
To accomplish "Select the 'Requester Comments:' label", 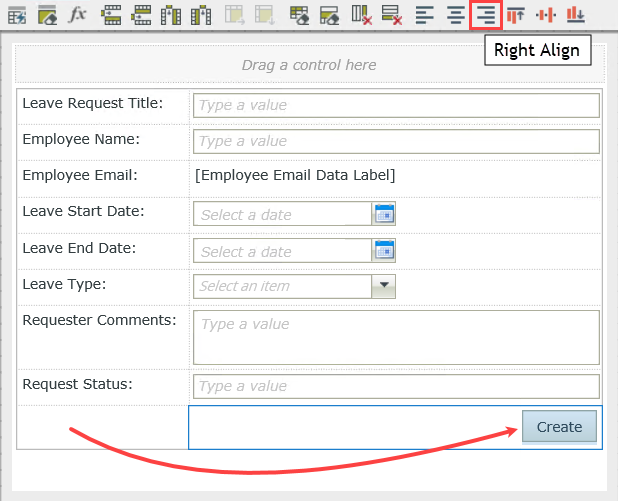I will pos(99,320).
